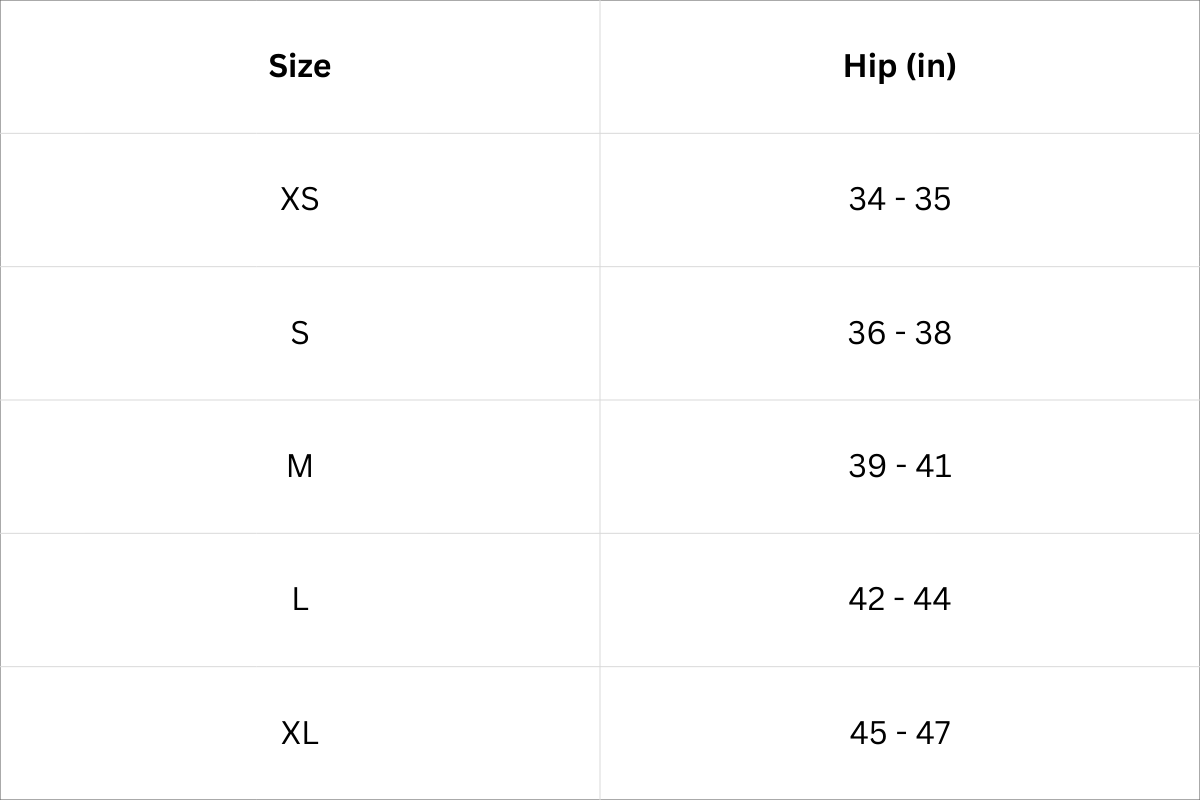
Task: Click the 34 - 35 hip range
Action: (899, 199)
